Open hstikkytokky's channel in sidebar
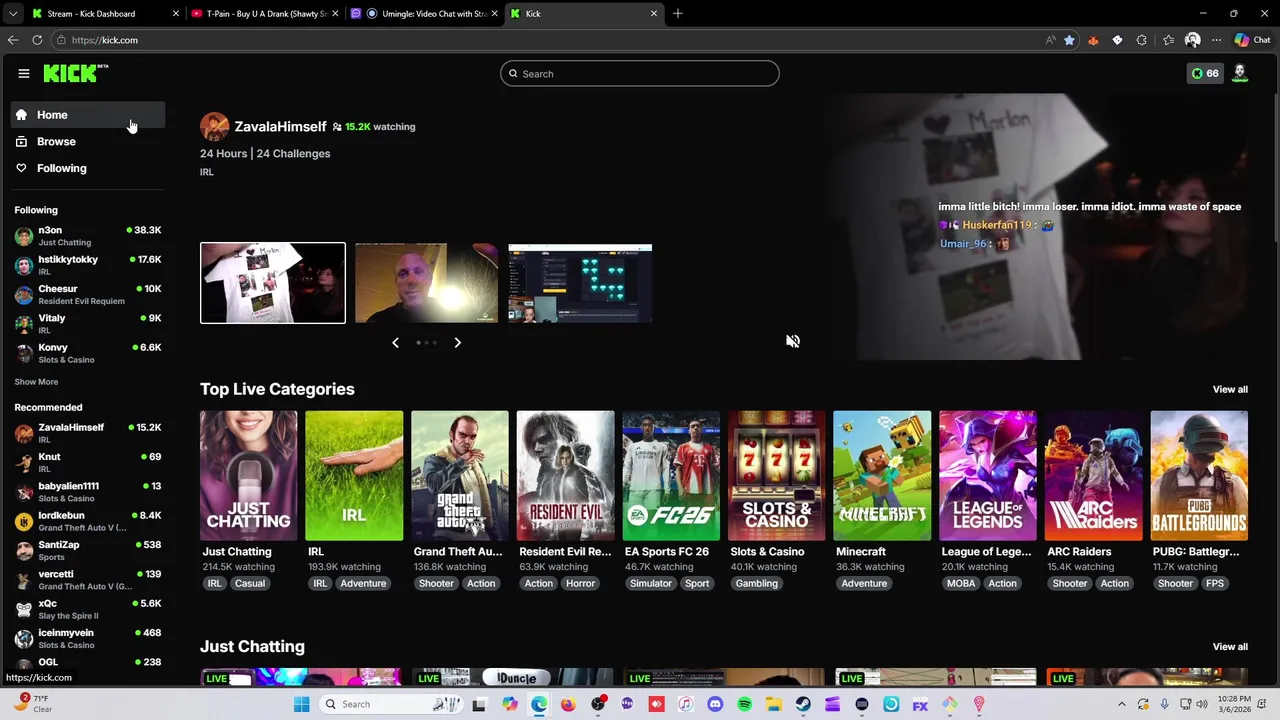The height and width of the screenshot is (720, 1280). [x=88, y=265]
